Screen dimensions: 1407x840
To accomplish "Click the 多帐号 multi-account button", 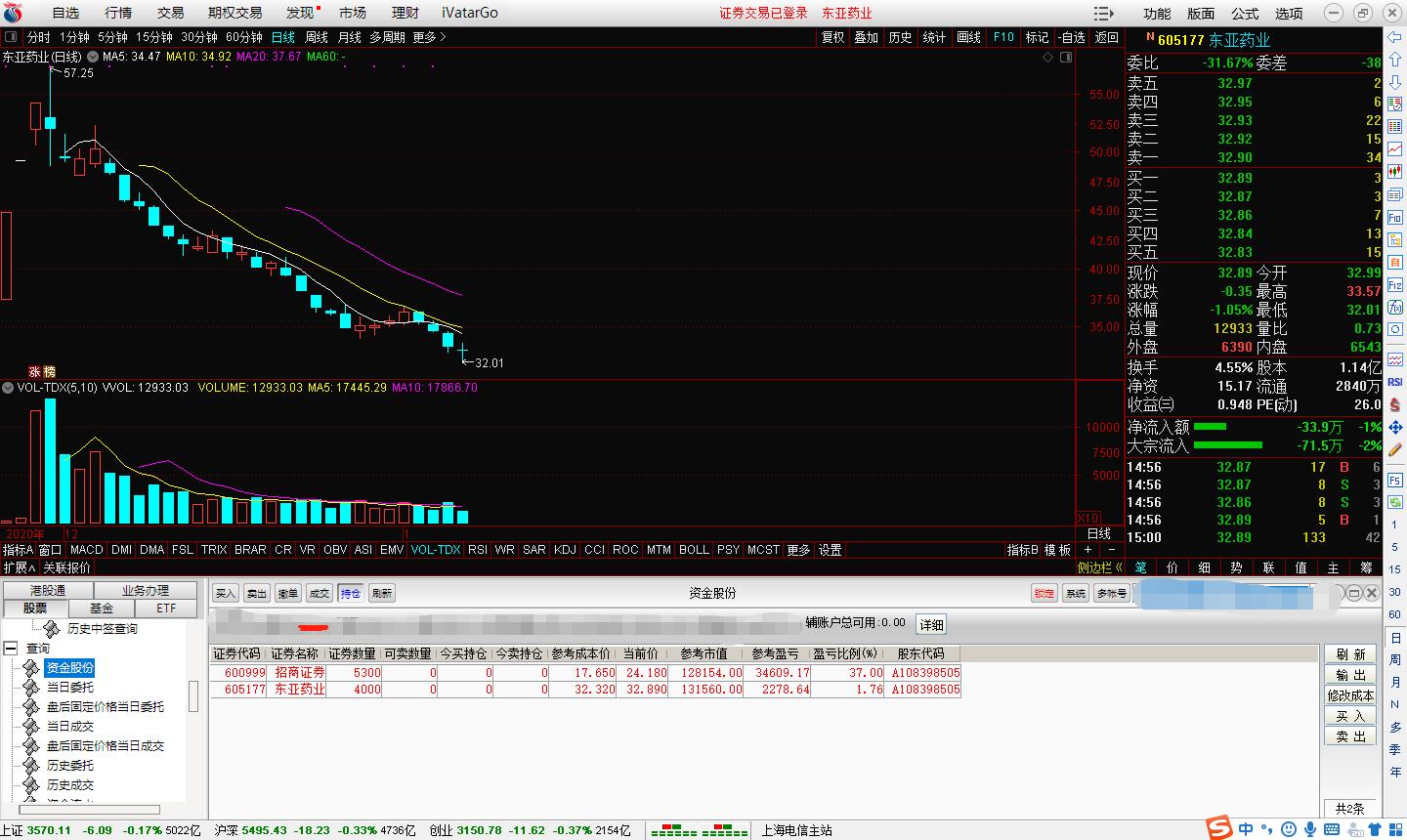I will pyautogui.click(x=1110, y=593).
